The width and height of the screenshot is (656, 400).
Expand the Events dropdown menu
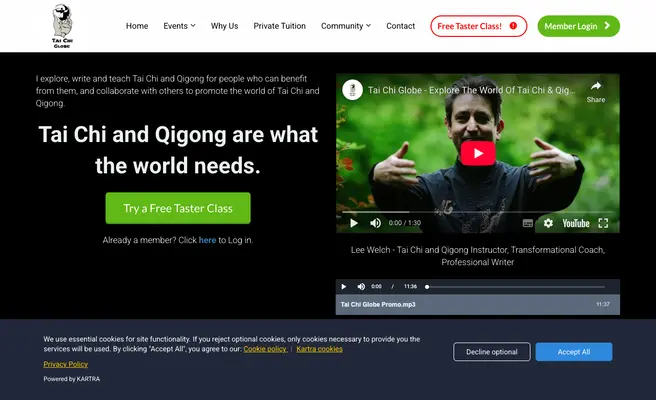[179, 26]
